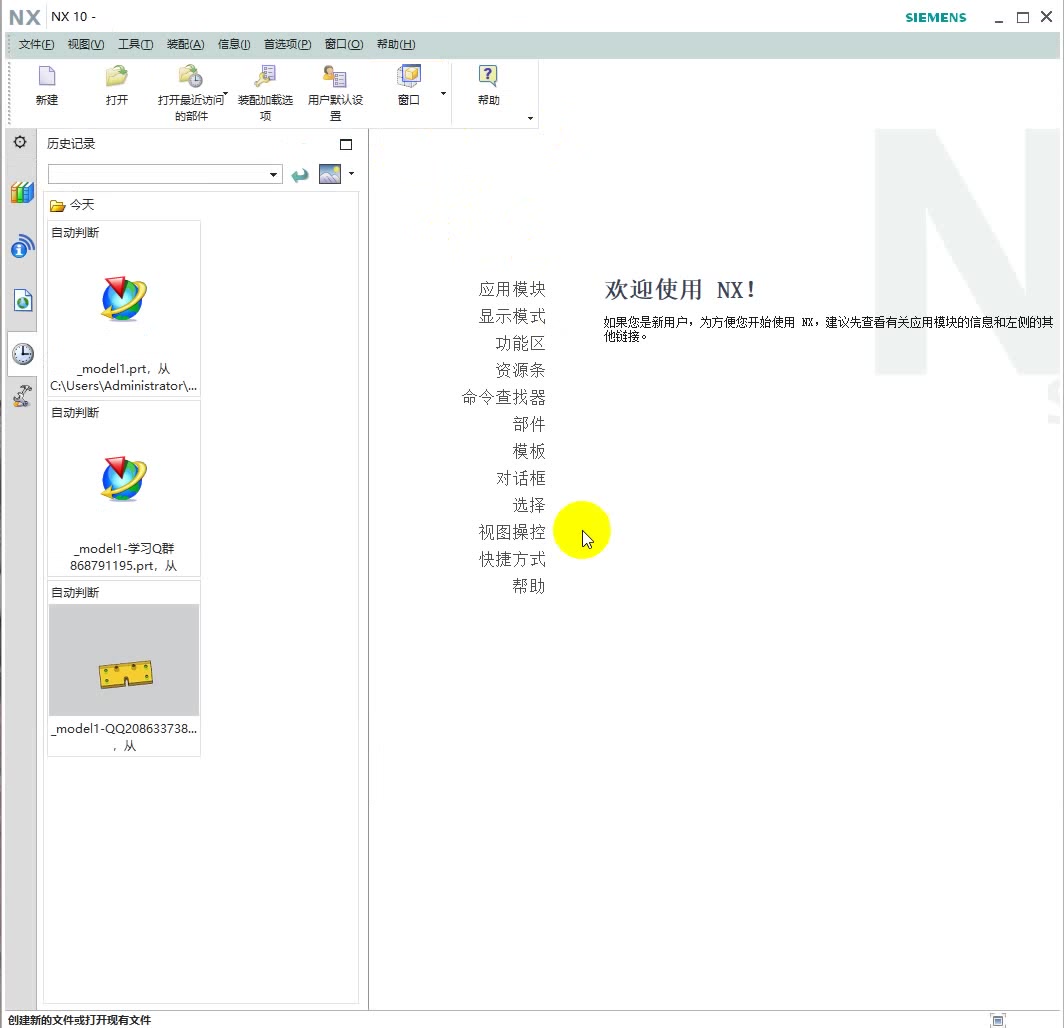Screen dimensions: 1064x1028
Task: Click the blue Internet info icon in sidebar
Action: coord(21,248)
